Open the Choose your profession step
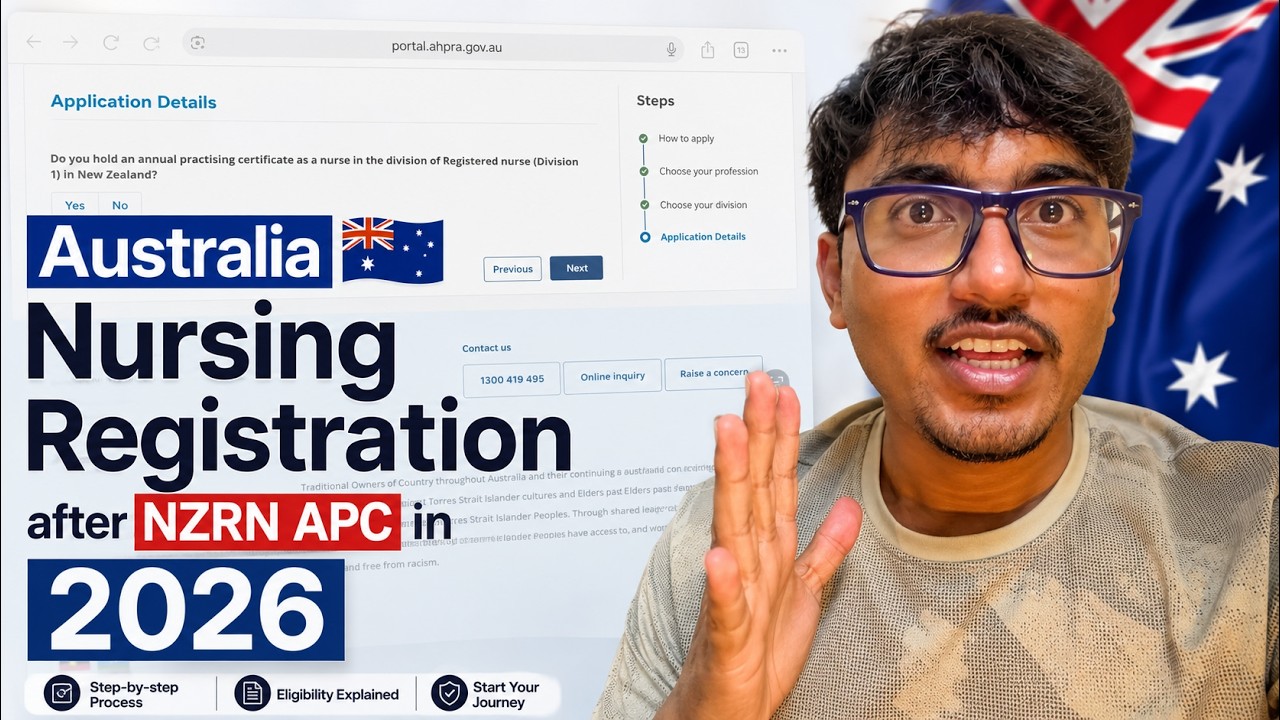1280x720 pixels. [x=708, y=171]
